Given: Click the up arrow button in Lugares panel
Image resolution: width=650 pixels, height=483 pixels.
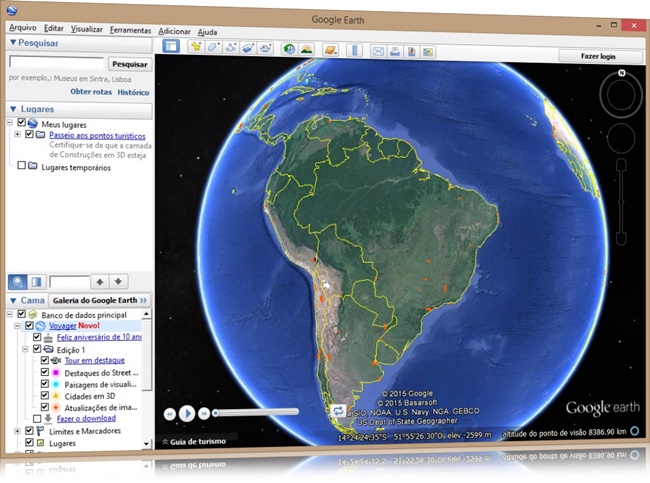Looking at the screenshot, I should pos(99,282).
